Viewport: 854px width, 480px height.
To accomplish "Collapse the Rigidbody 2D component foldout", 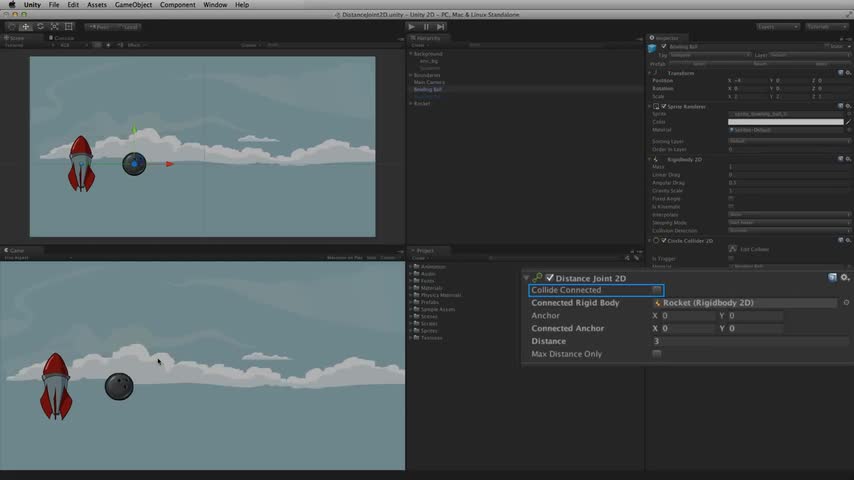I will pos(649,160).
